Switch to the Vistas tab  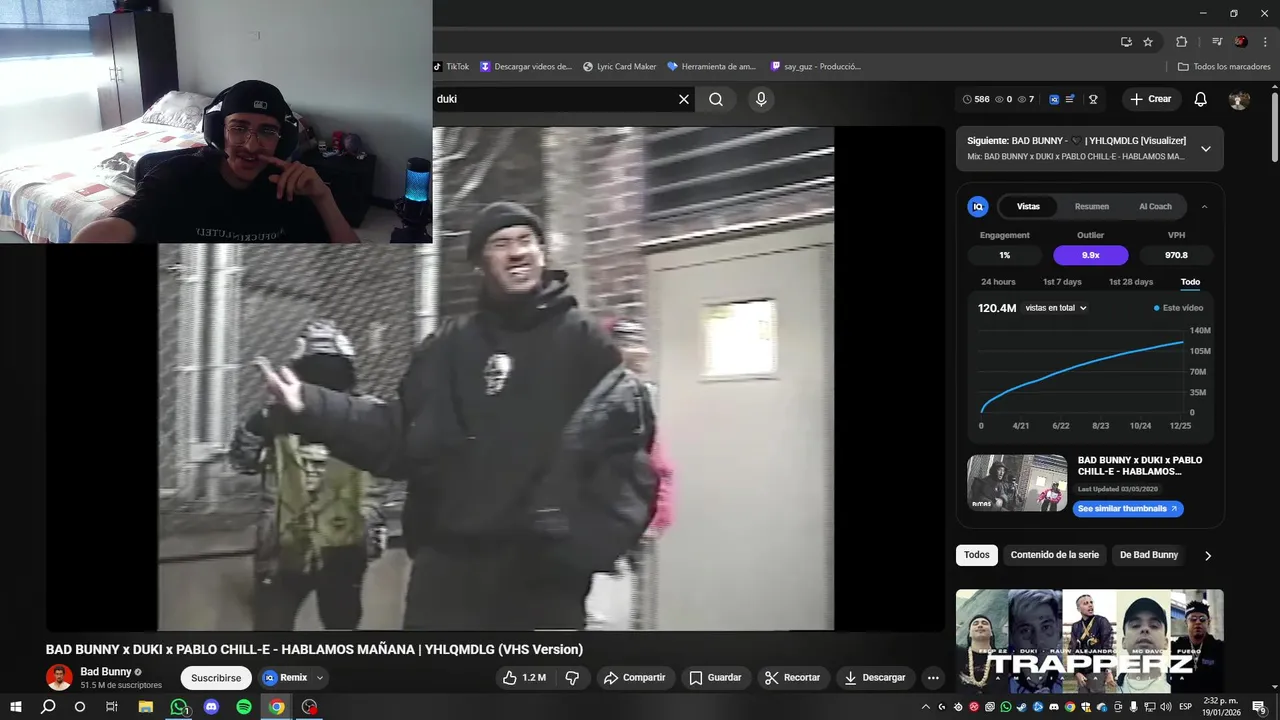[x=1028, y=206]
